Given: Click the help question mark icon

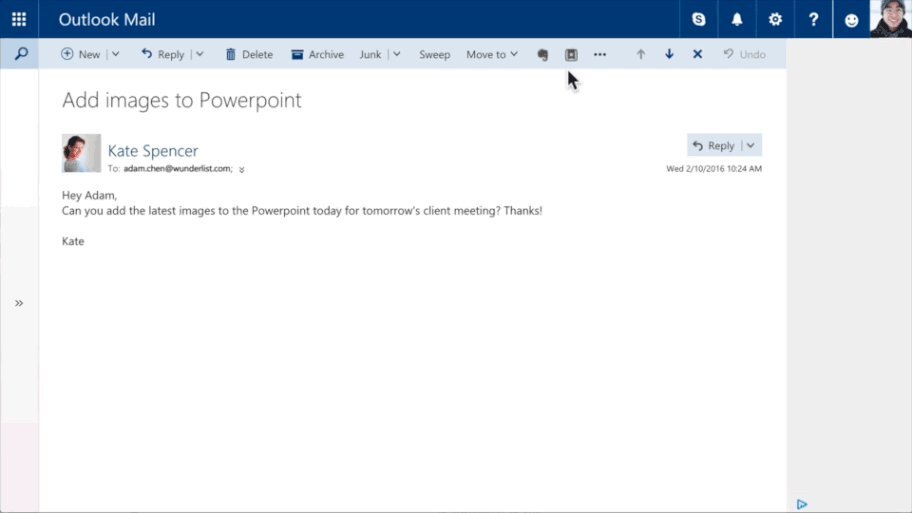Looking at the screenshot, I should [x=813, y=20].
